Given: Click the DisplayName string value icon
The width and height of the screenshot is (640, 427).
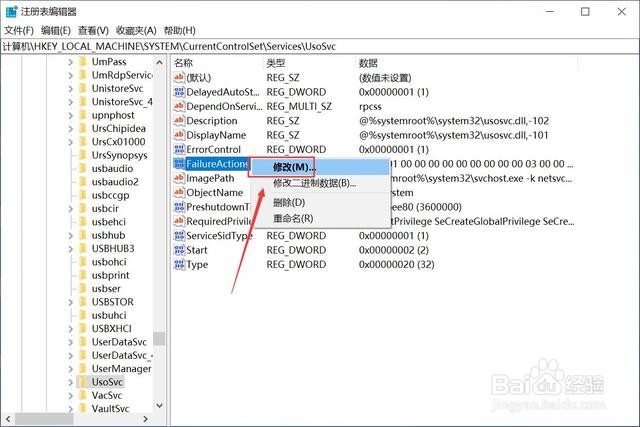Looking at the screenshot, I should (179, 135).
